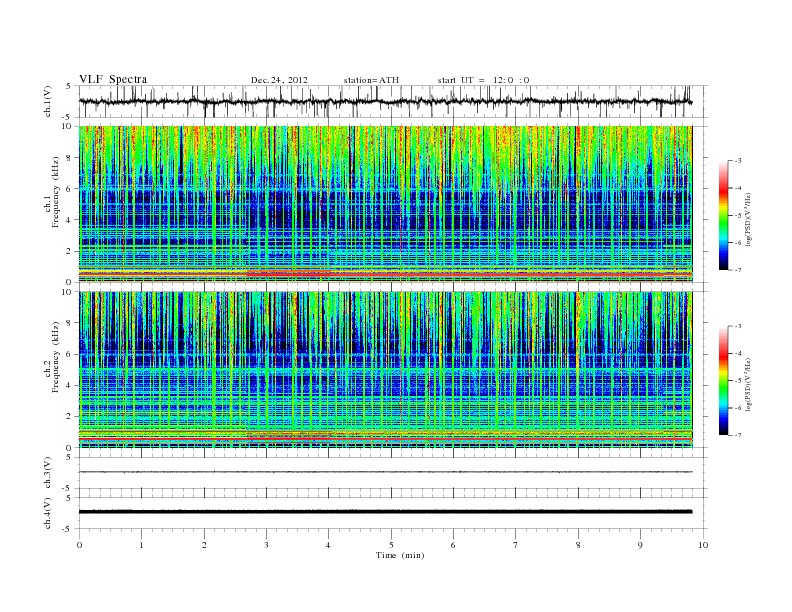Viewport: 792px width, 612px height.
Task: Click the "10" label on the time axis
Action: coord(703,545)
